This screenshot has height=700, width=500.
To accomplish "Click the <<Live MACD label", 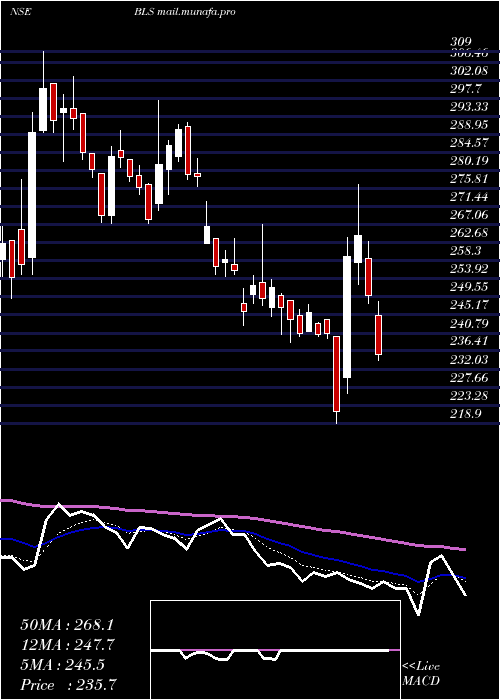I will pyautogui.click(x=421, y=674).
